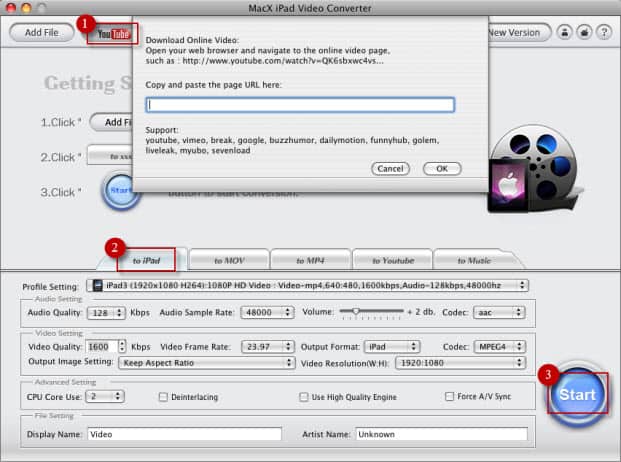Enable the Deinterlacing checkbox
Viewport: 621px width, 462px height.
pyautogui.click(x=163, y=397)
